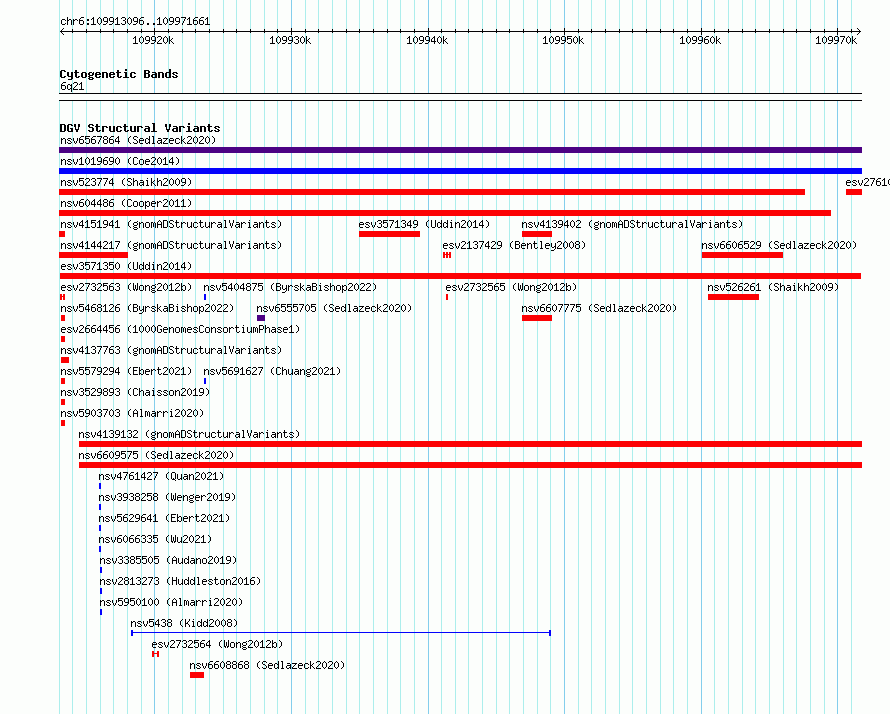Image resolution: width=890 pixels, height=714 pixels.
Task: Open esv2137429 (Bentley2008) variant label
Action: (x=514, y=245)
